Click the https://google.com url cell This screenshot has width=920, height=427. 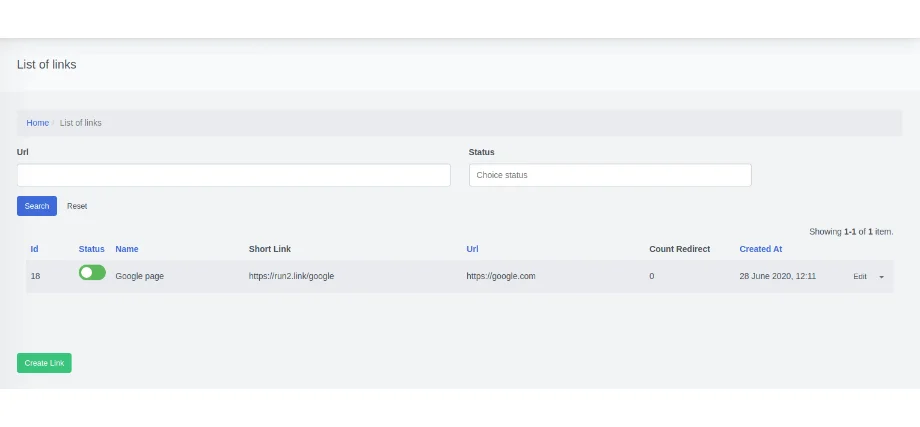coord(500,276)
